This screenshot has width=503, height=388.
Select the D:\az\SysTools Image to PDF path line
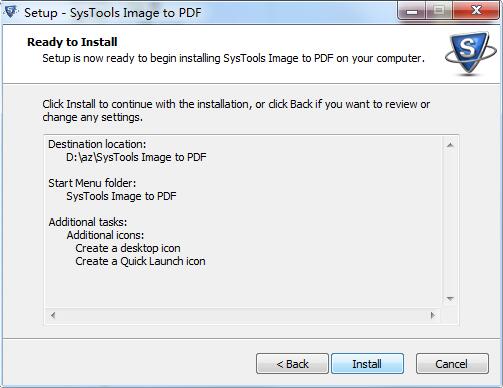point(136,157)
